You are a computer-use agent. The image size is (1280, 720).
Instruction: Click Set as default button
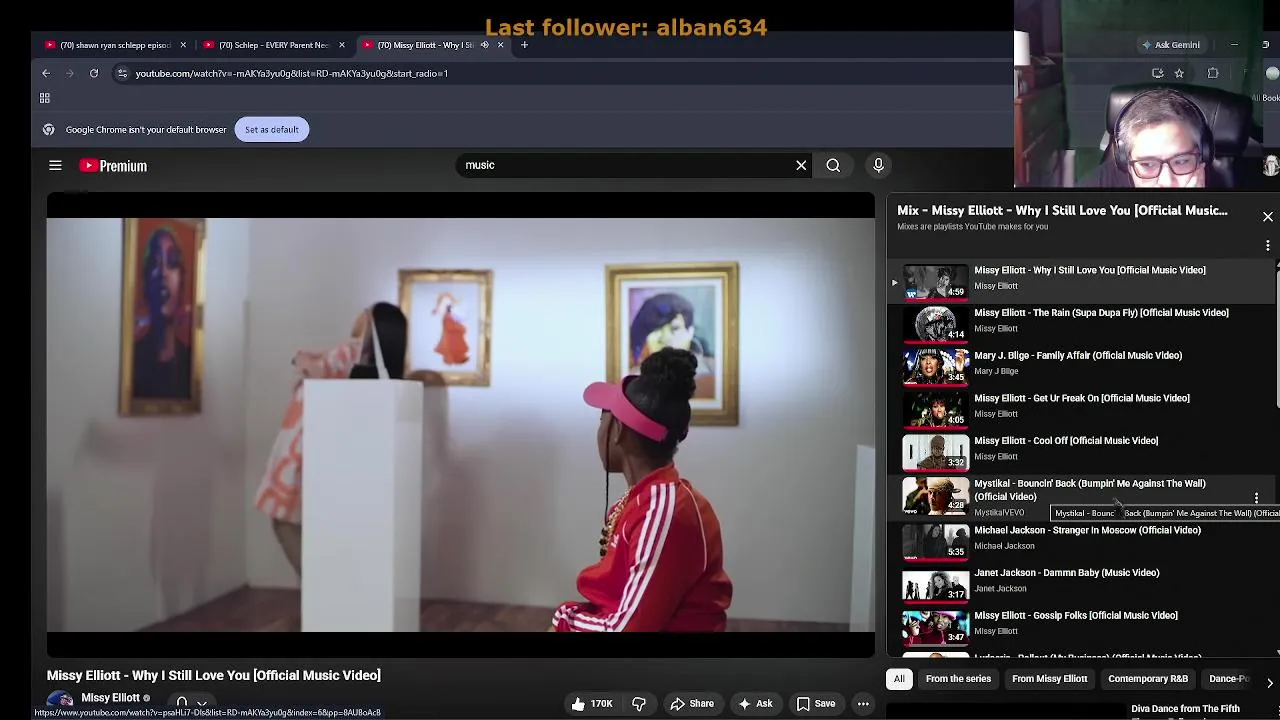[x=272, y=129]
